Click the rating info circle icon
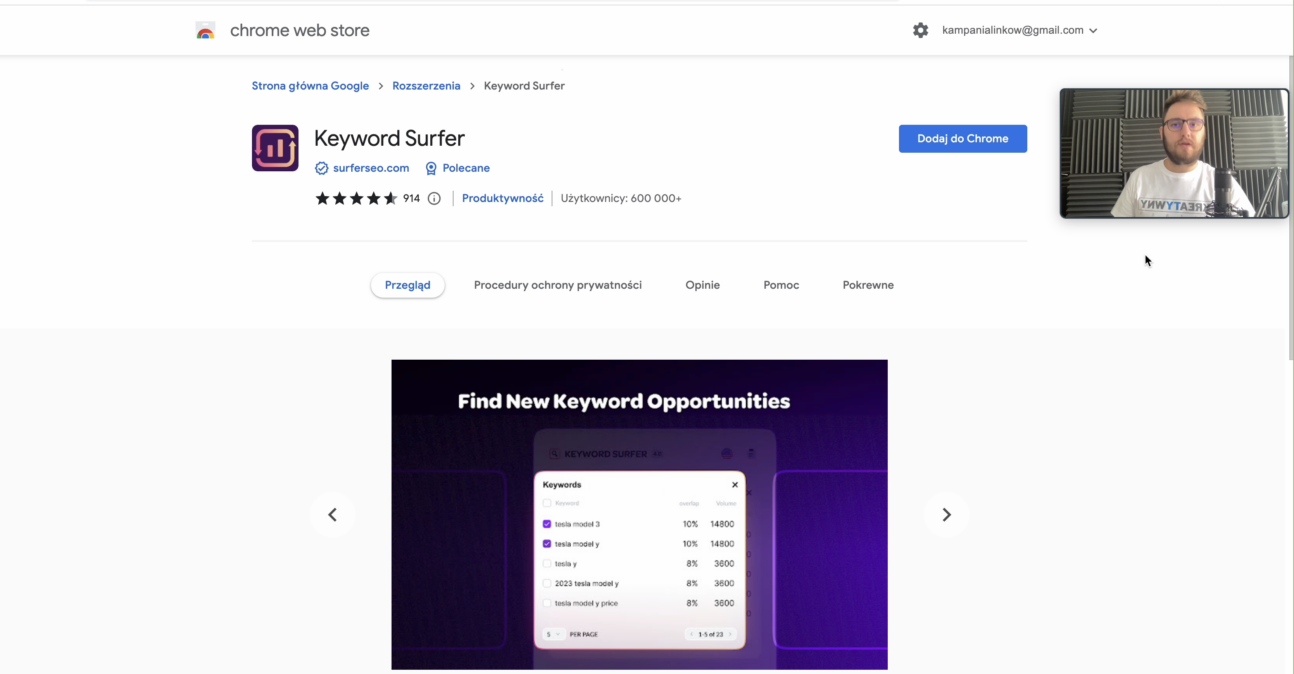 click(434, 199)
